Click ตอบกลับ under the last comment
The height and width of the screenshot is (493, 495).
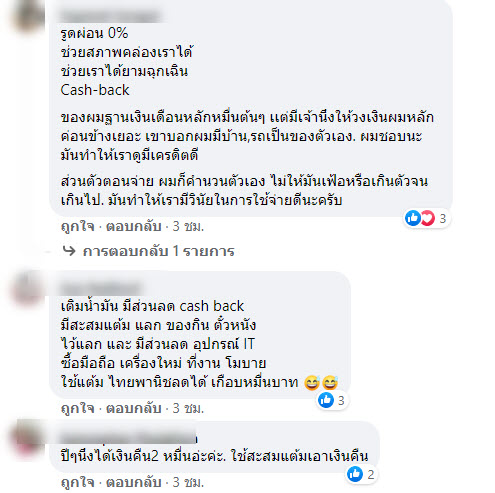click(134, 482)
